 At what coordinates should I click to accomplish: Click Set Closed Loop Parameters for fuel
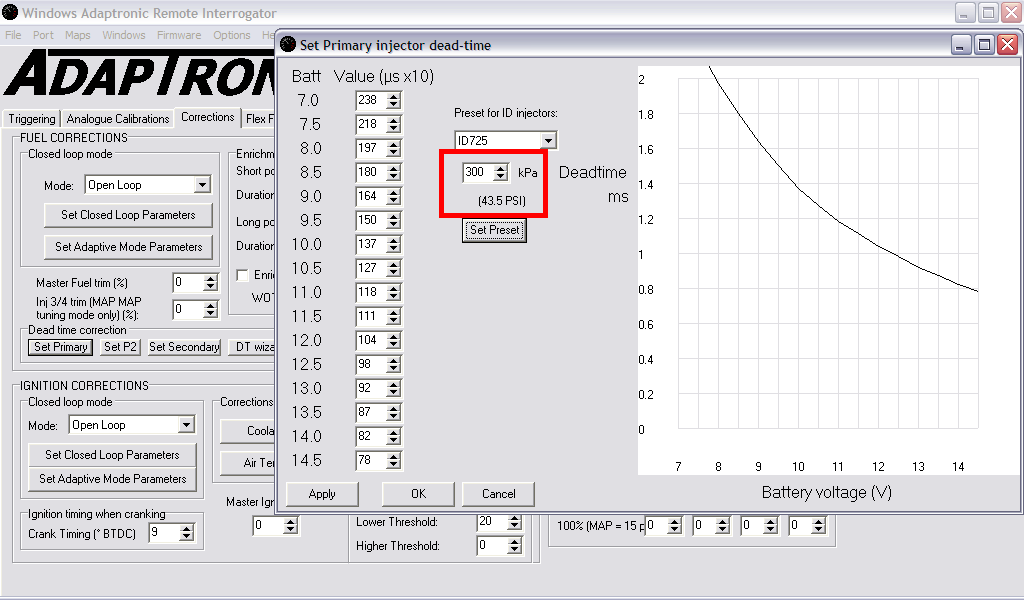point(128,215)
